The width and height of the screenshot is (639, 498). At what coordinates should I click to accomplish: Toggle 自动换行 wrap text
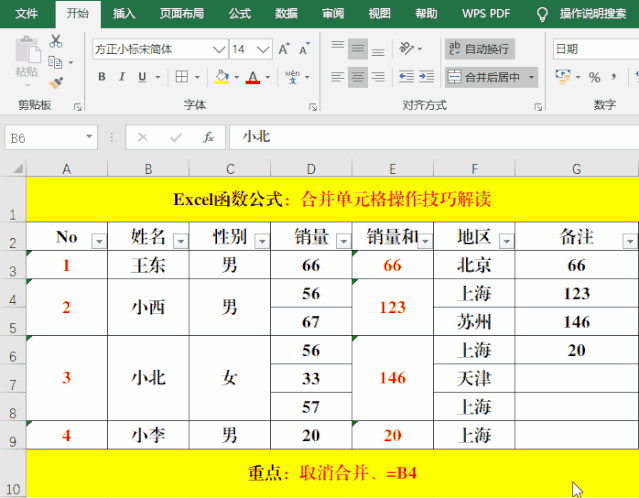[x=480, y=49]
